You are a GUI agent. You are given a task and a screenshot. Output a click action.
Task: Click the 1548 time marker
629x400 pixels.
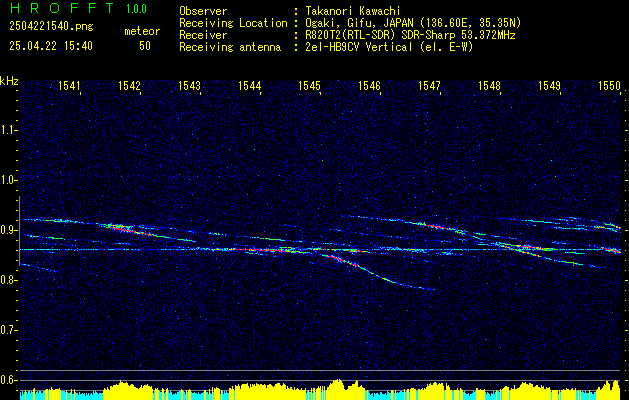489,85
